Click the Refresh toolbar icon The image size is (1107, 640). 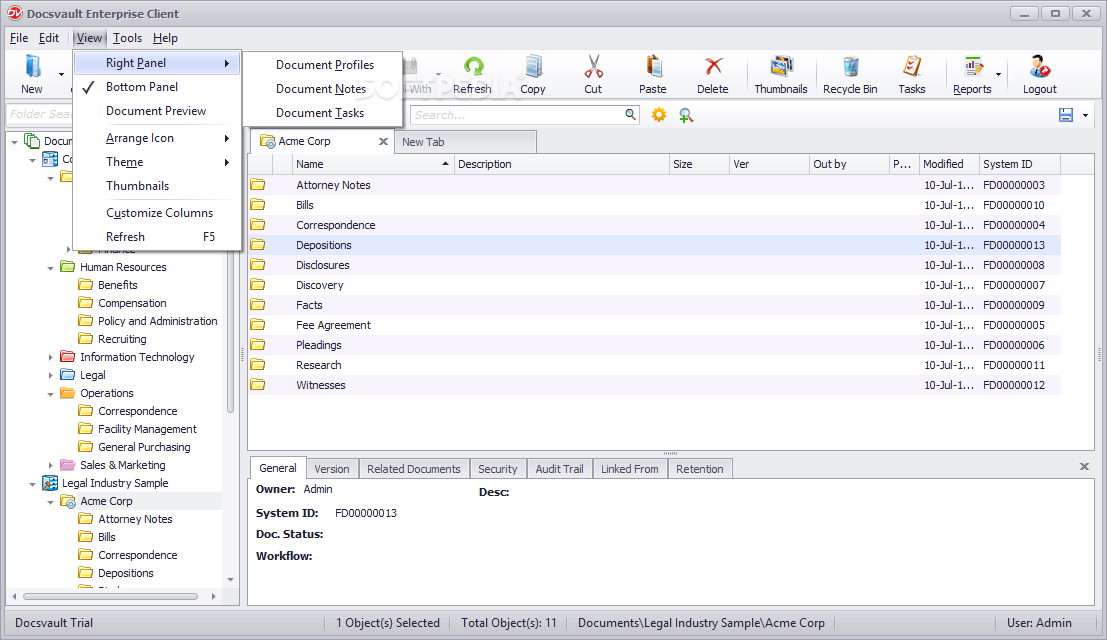click(473, 66)
